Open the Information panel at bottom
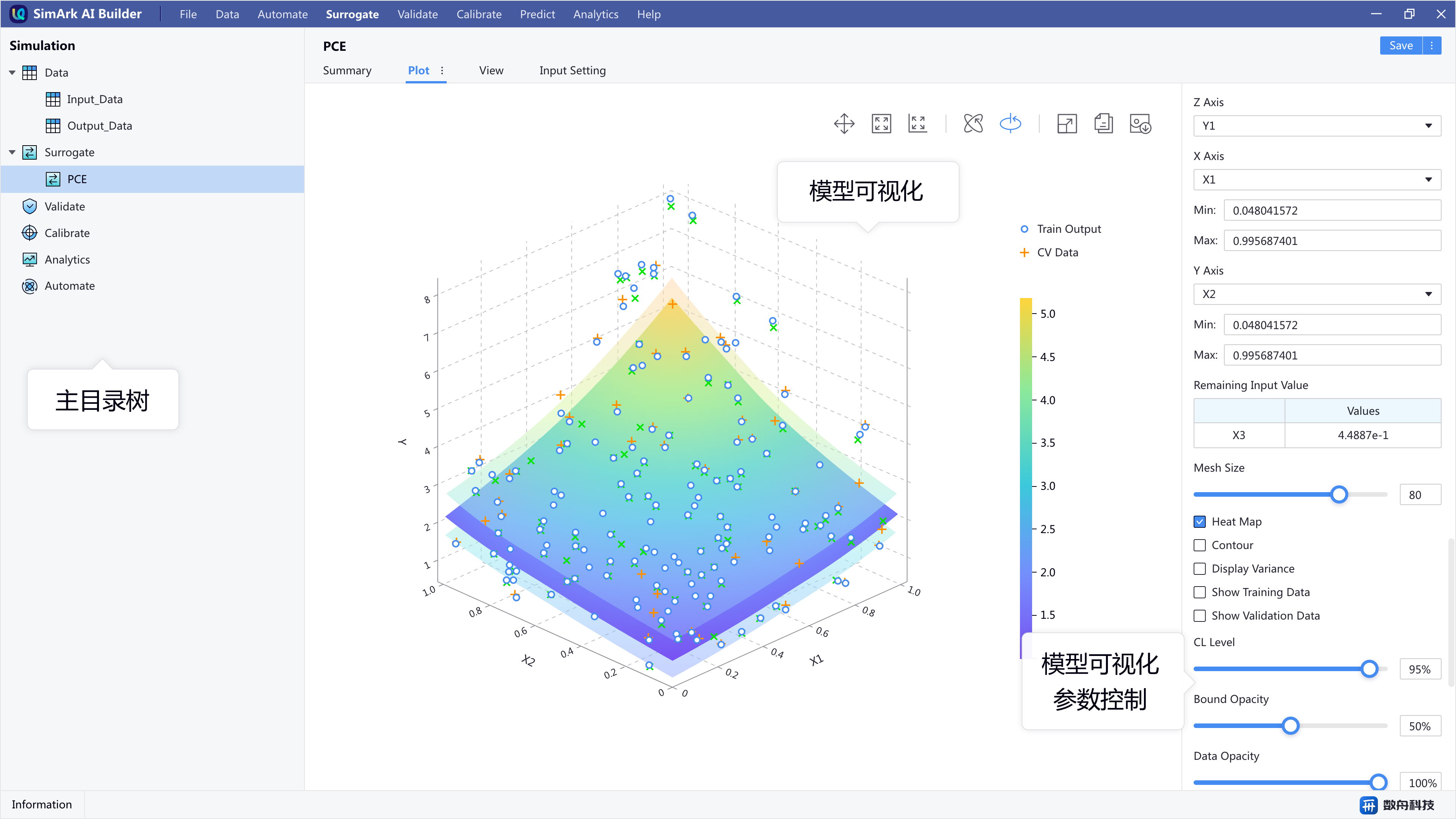 coord(42,804)
